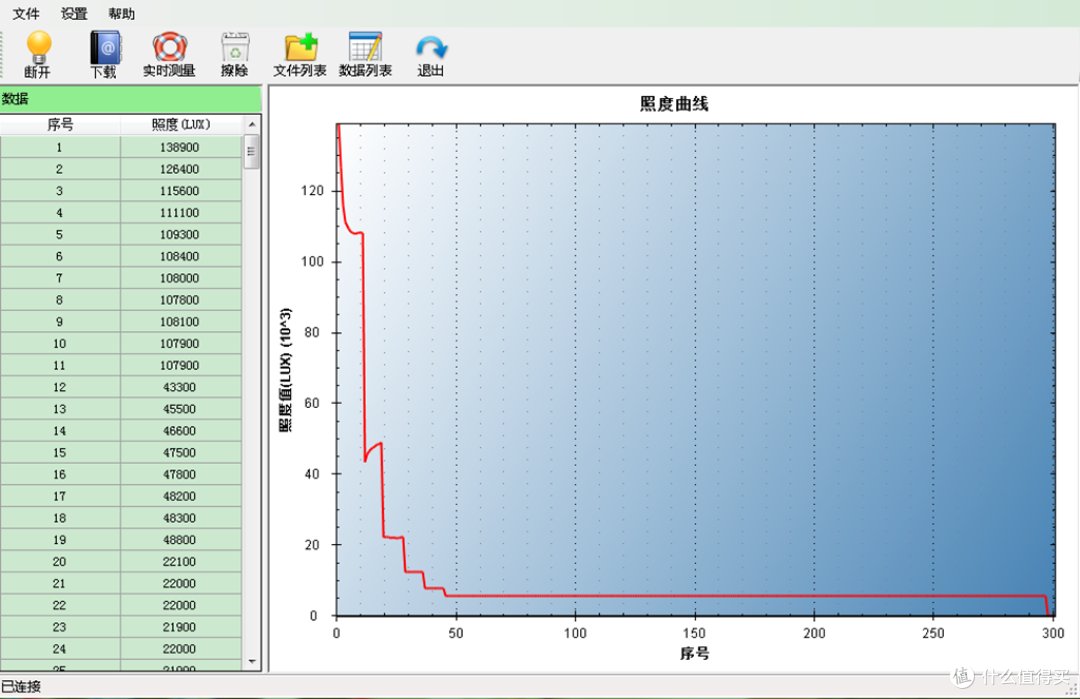The width and height of the screenshot is (1080, 699).
Task: Select the cell with value 138900
Action: click(180, 147)
